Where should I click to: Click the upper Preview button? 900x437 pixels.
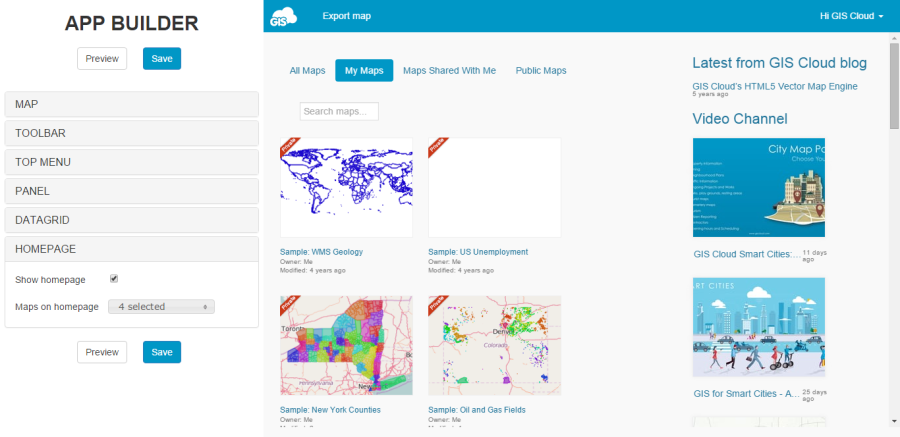pyautogui.click(x=102, y=59)
